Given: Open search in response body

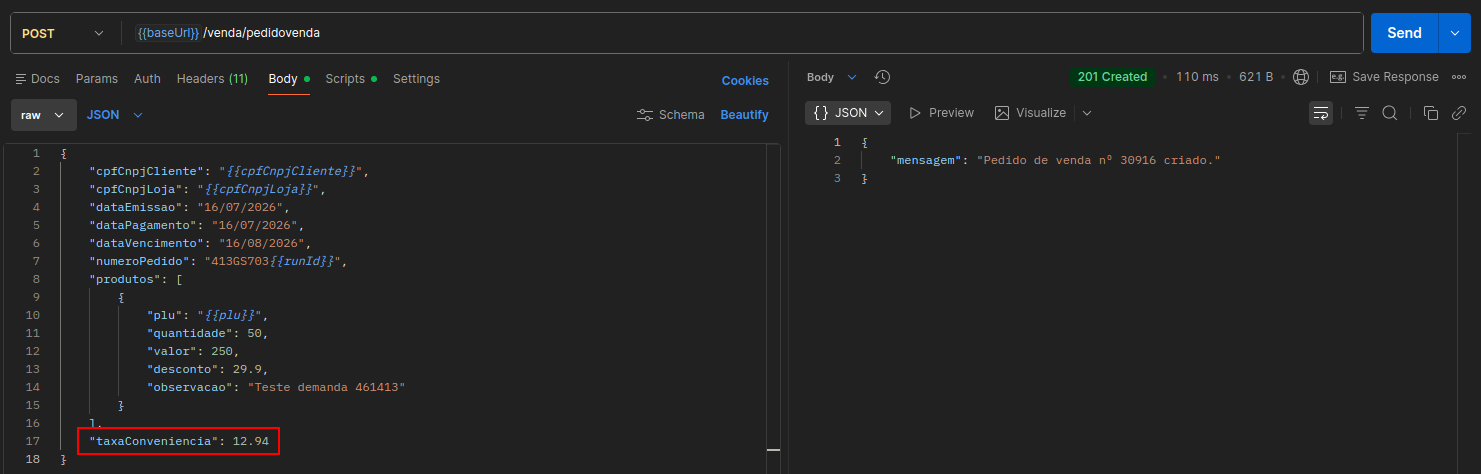Looking at the screenshot, I should pos(1389,113).
